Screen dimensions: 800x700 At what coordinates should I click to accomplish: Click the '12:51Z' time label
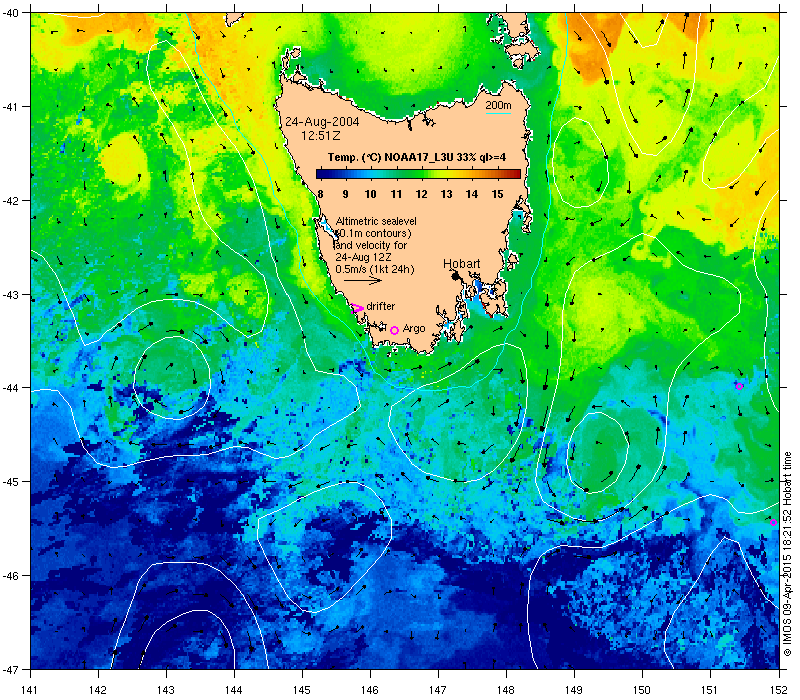[320, 136]
